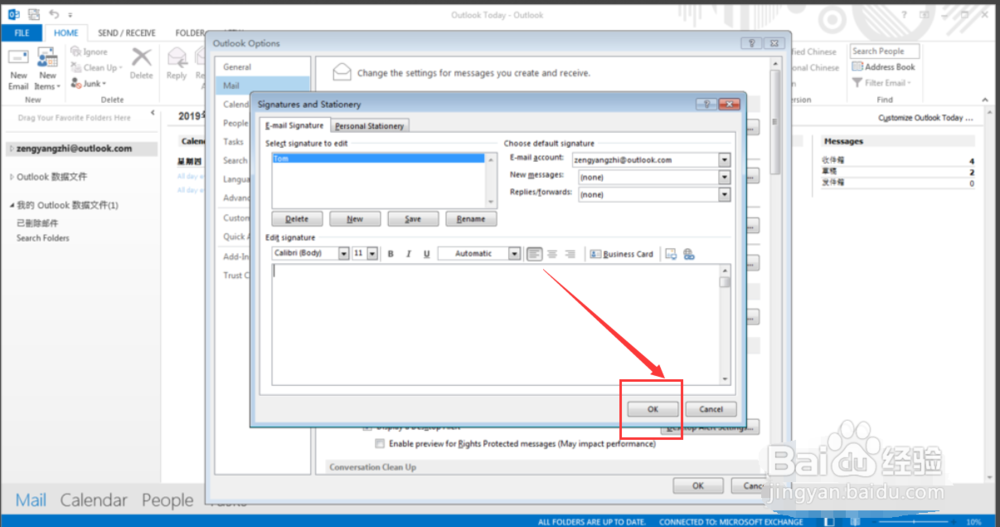Collapse the ribbon with the caret icon
Screen dimensions: 1000x527
(985, 100)
